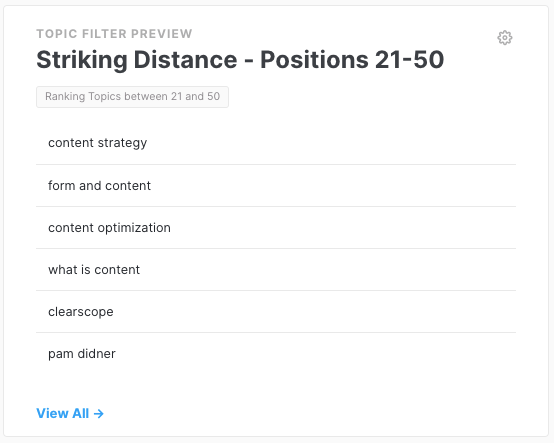Viewport: 554px width, 443px height.
Task: Click the word optimization in the list
Action: click(134, 228)
